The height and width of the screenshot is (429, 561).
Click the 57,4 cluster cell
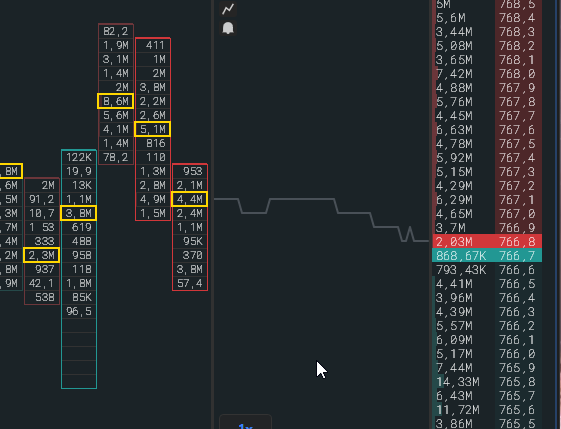click(x=190, y=283)
